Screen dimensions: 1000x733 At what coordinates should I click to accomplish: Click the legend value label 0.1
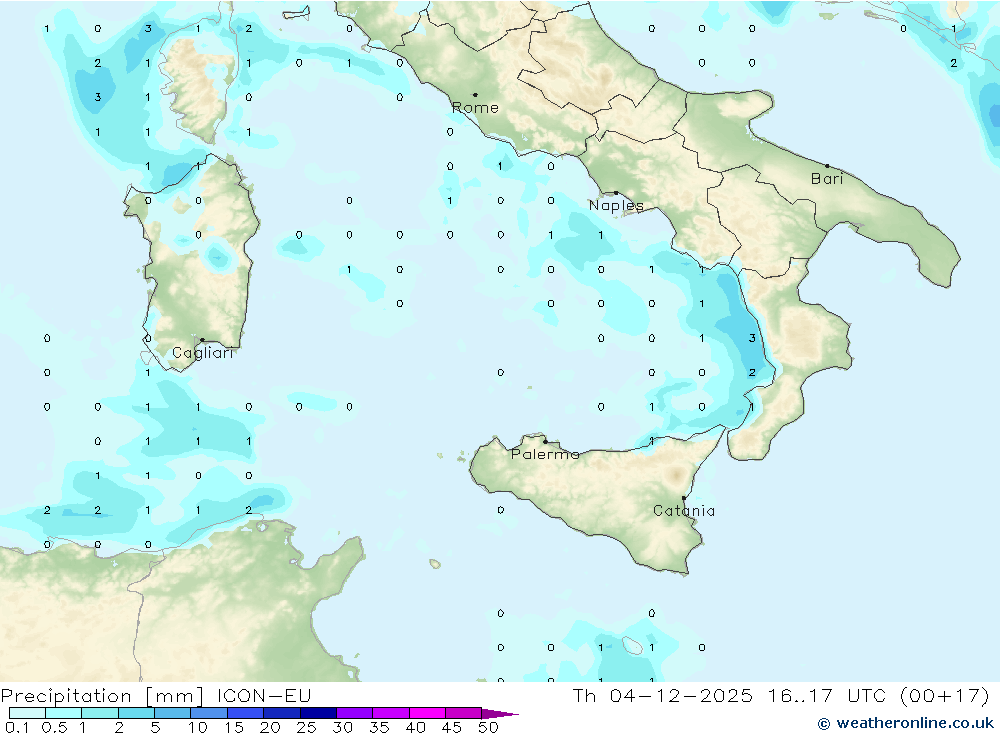click(17, 727)
